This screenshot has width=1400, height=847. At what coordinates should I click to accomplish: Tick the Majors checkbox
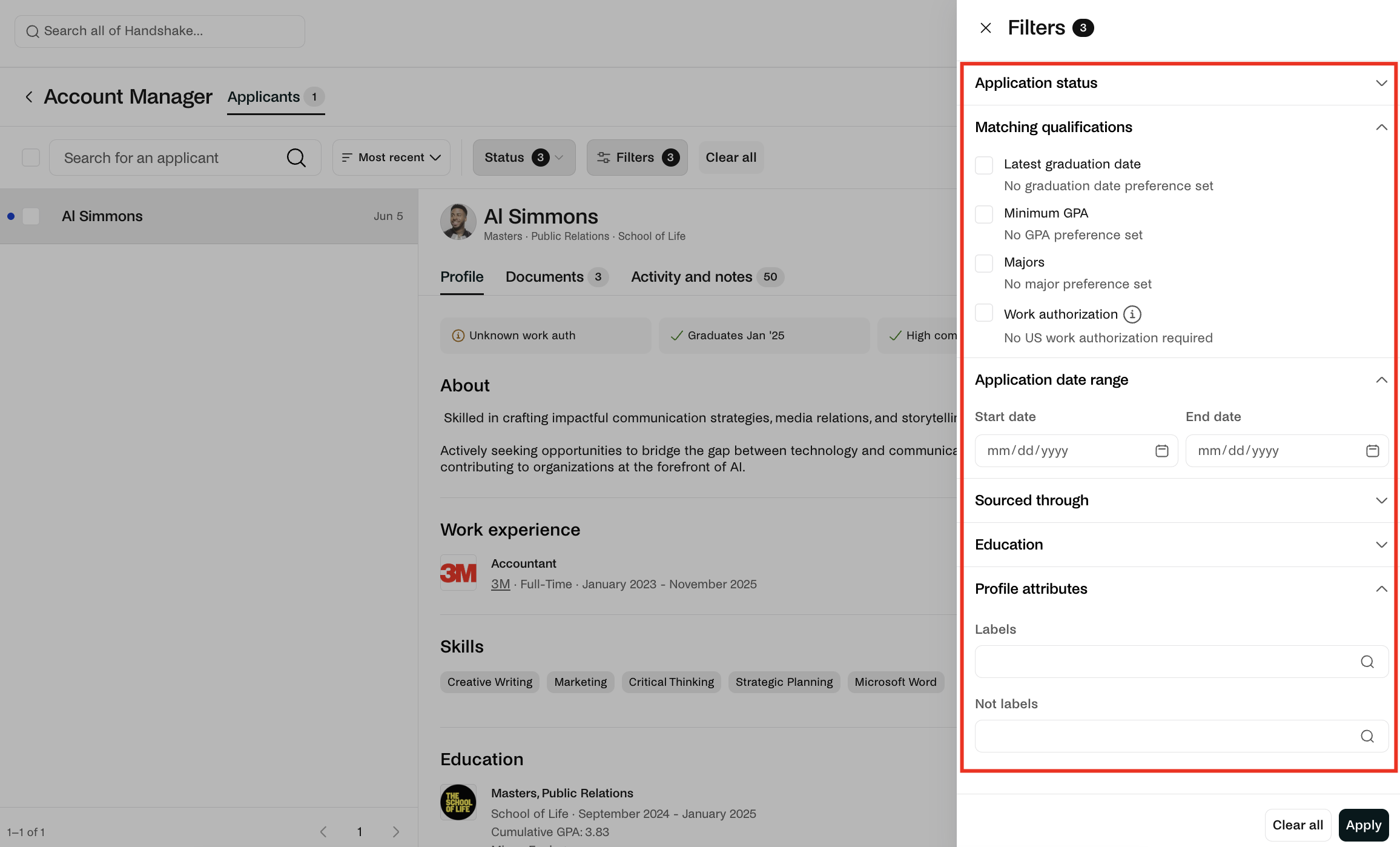click(x=984, y=263)
